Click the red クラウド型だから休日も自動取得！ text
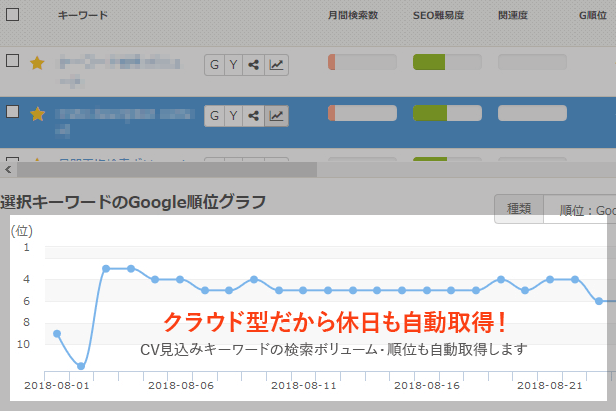616x411 pixels. pos(334,322)
